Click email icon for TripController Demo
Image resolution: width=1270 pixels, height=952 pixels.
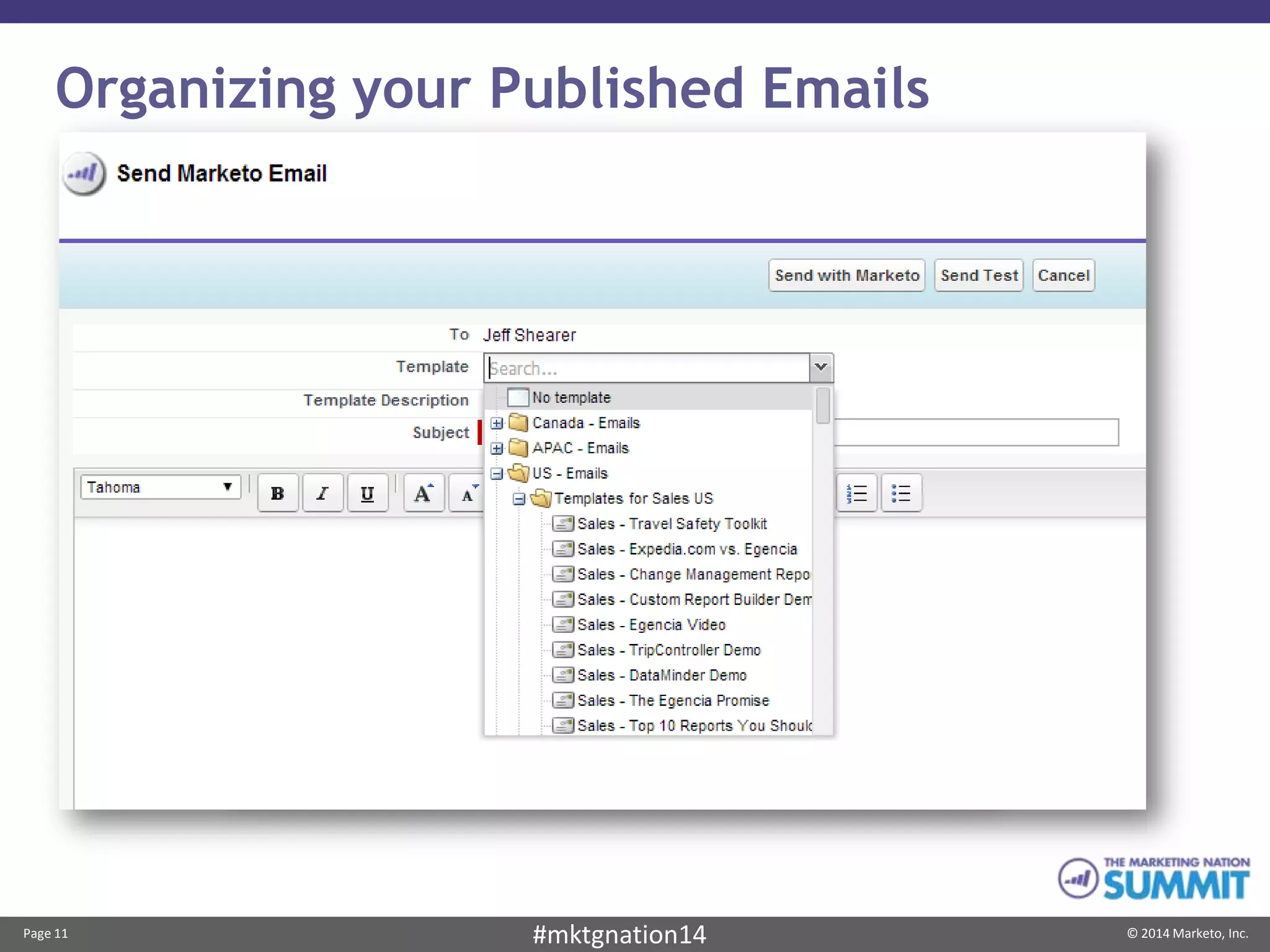pyautogui.click(x=563, y=650)
